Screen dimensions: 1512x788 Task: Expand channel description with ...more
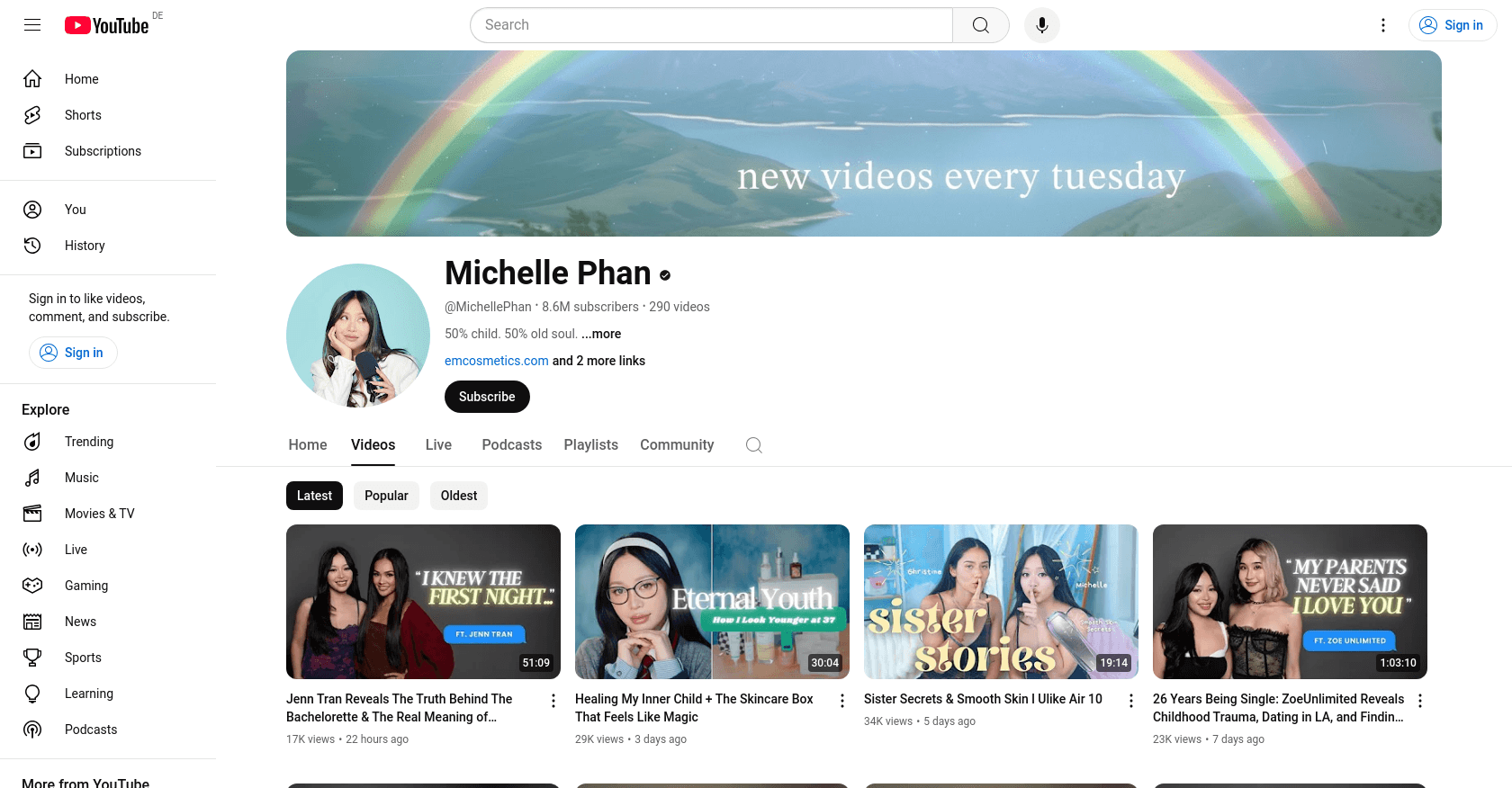(601, 334)
